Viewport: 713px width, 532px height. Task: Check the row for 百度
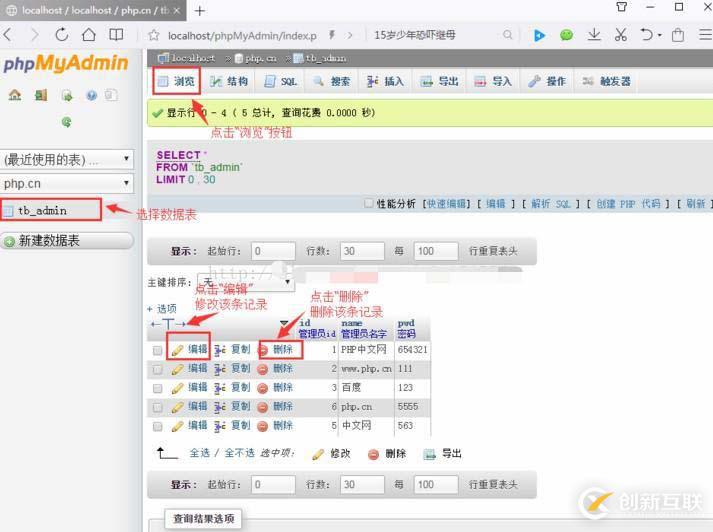pos(157,388)
